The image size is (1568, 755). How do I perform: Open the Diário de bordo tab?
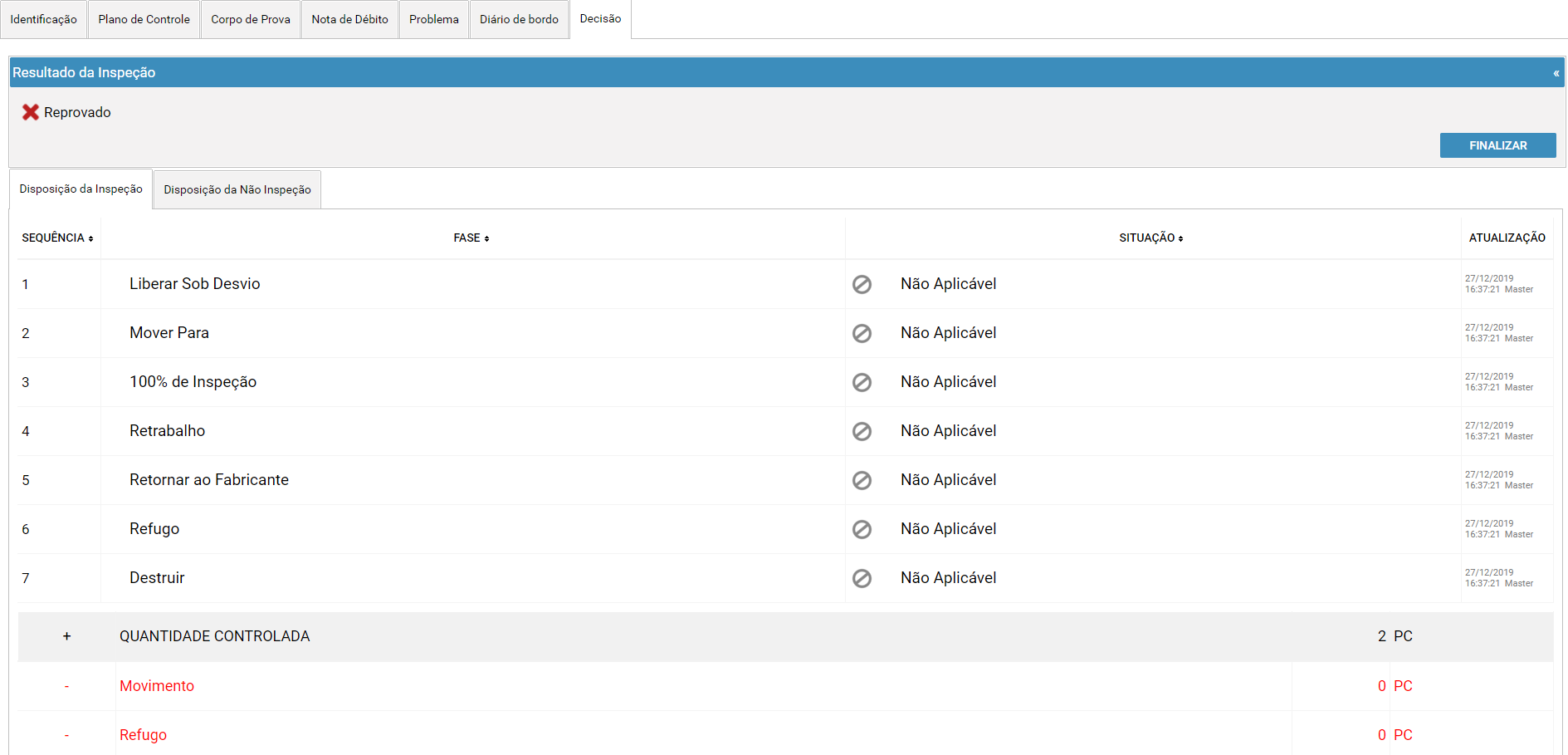[x=519, y=19]
